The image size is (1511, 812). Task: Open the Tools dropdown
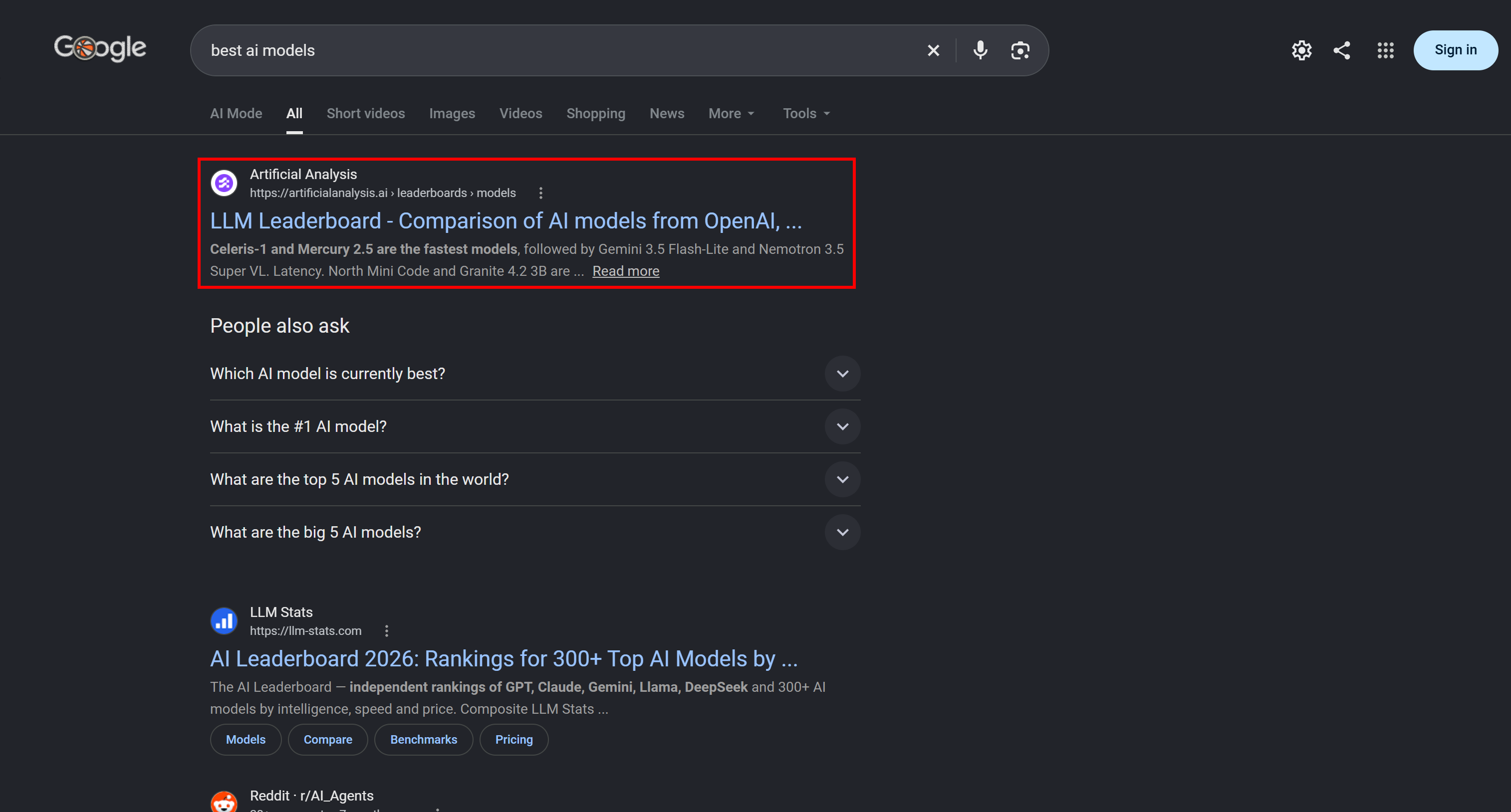tap(806, 114)
